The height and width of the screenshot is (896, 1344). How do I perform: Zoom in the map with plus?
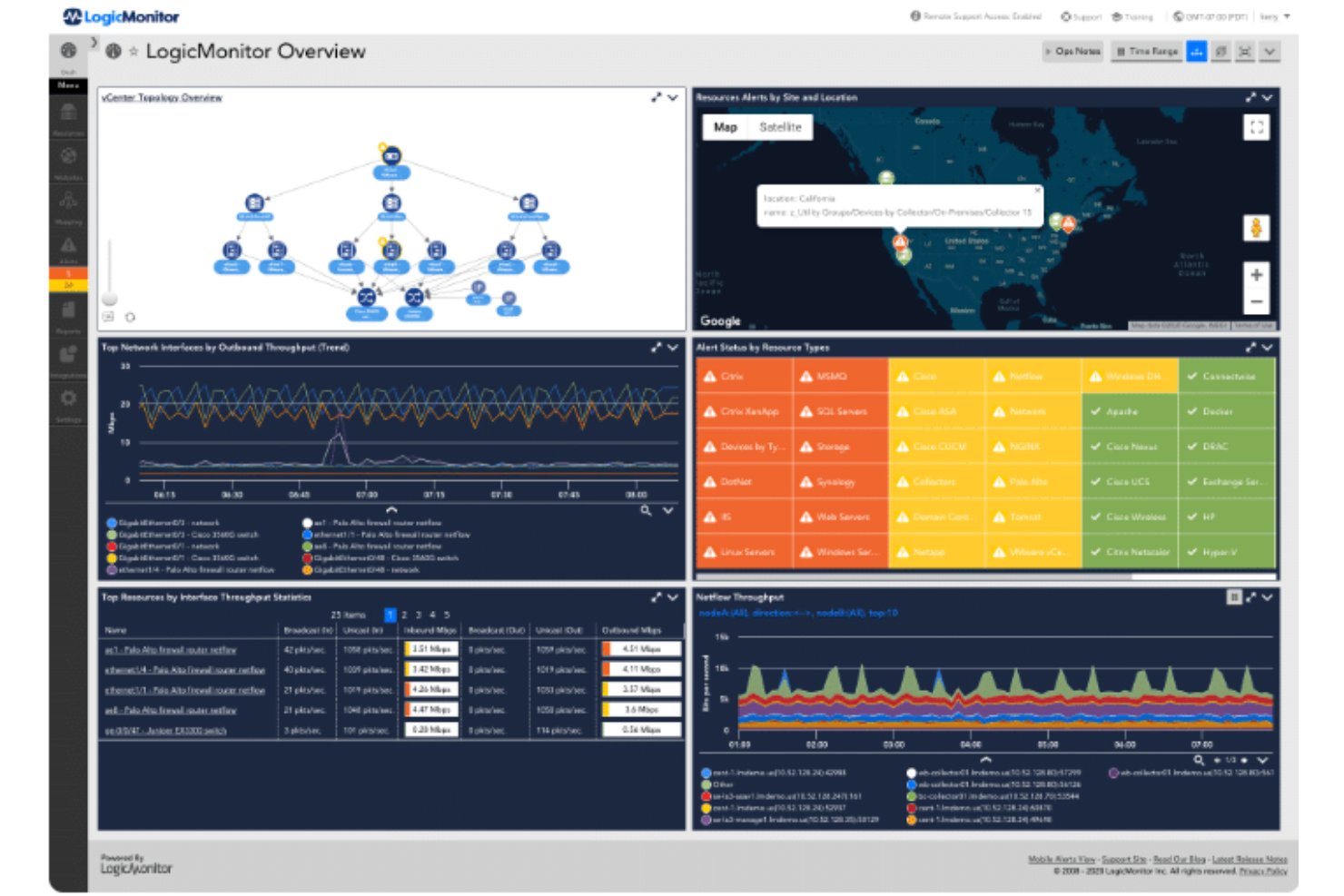pyautogui.click(x=1256, y=275)
